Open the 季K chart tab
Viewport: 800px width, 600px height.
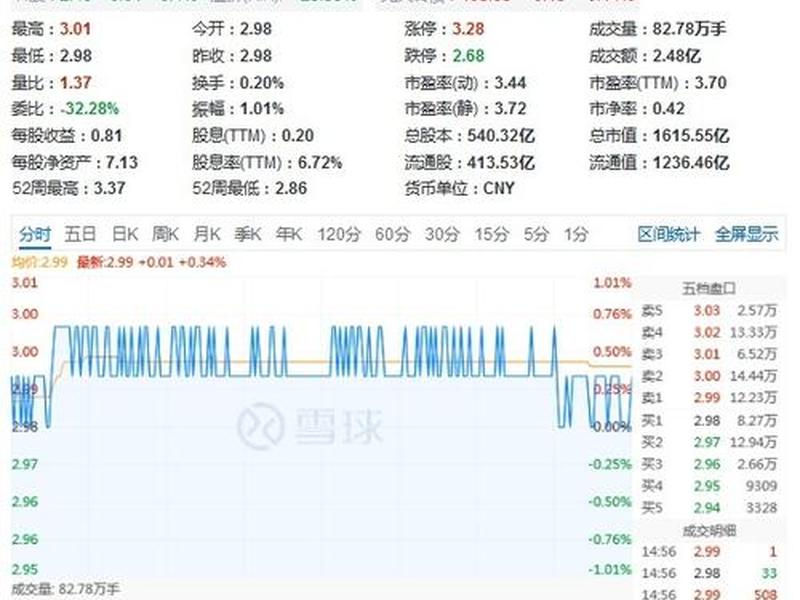pyautogui.click(x=247, y=234)
